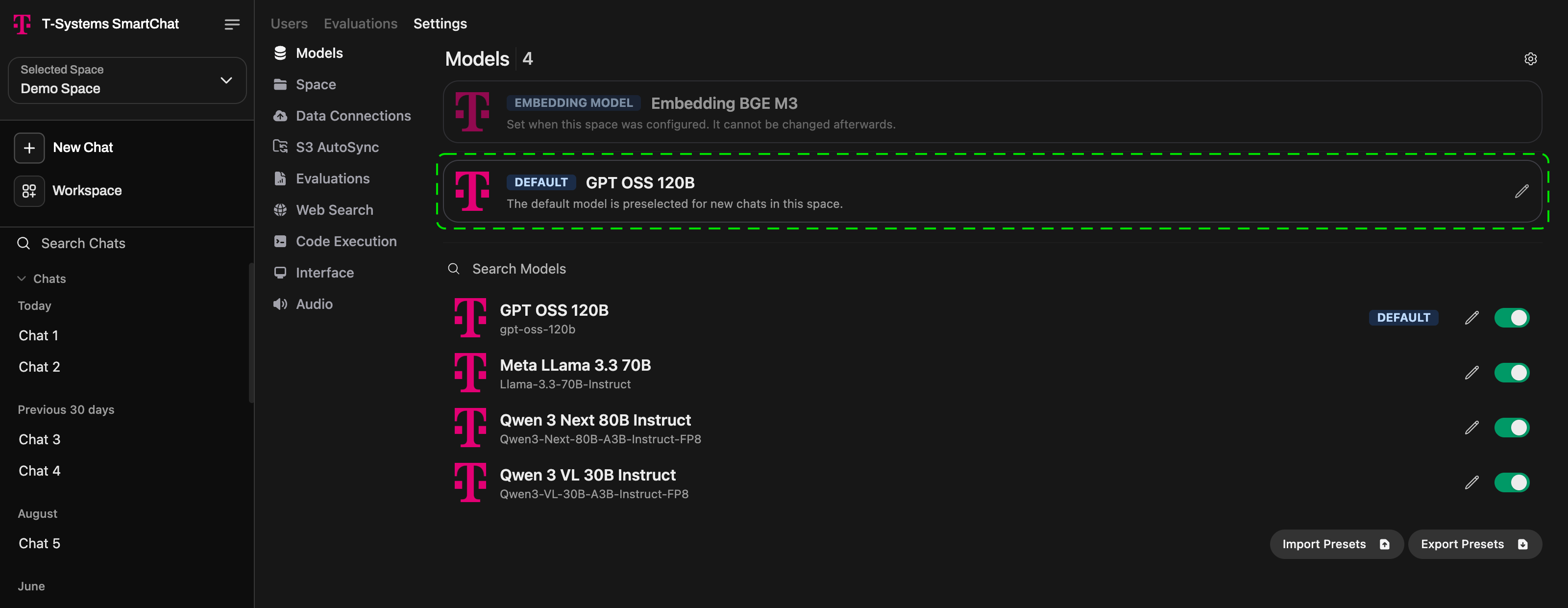Open the Selected Space dropdown

[127, 80]
